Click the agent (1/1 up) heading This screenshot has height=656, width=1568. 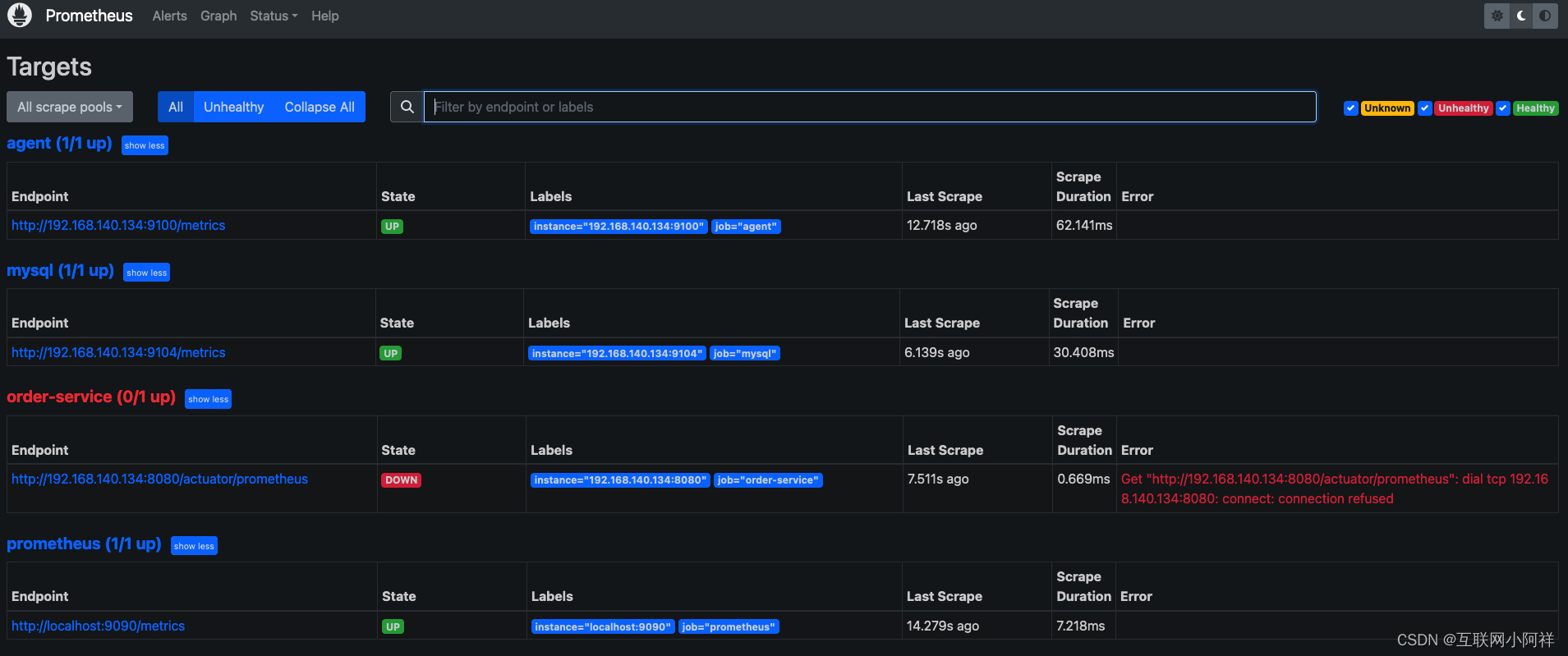point(59,143)
